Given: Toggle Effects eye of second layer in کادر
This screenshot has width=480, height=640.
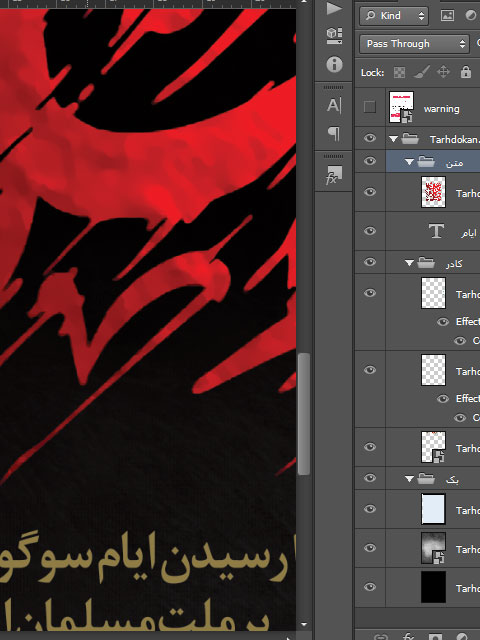Looking at the screenshot, I should click(443, 399).
